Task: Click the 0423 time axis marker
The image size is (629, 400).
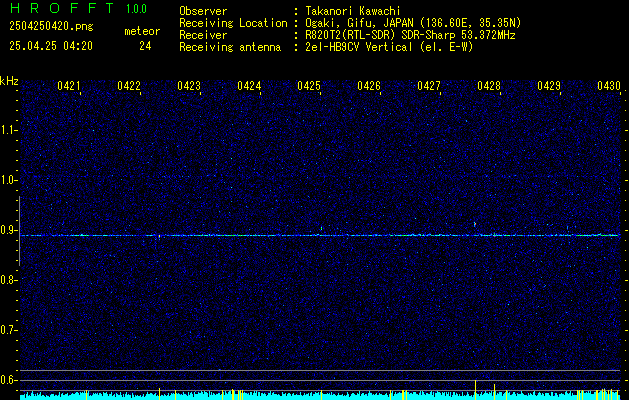Action: (x=189, y=86)
